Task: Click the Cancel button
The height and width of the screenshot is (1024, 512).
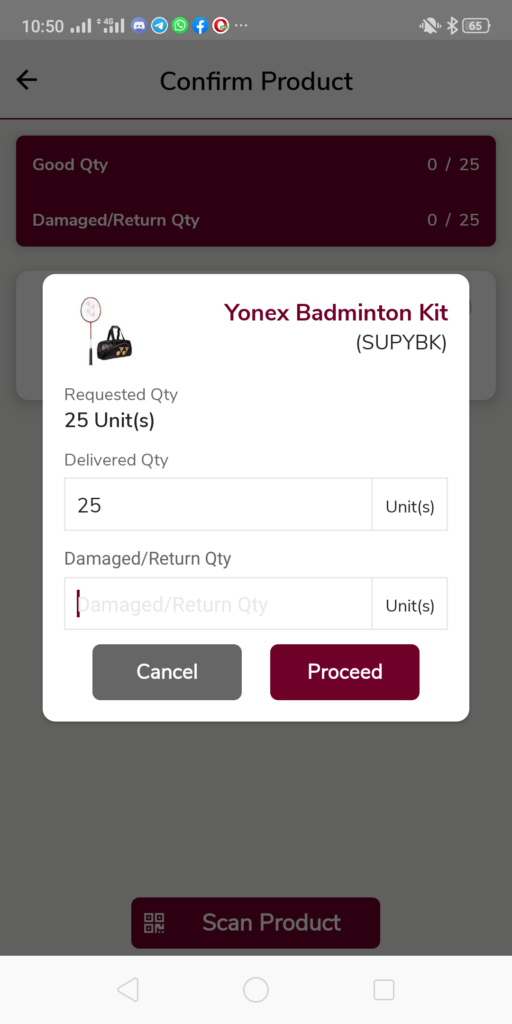Action: pos(167,672)
